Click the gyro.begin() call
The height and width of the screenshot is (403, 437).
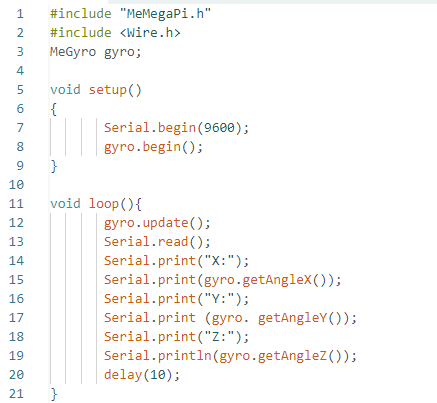(153, 147)
